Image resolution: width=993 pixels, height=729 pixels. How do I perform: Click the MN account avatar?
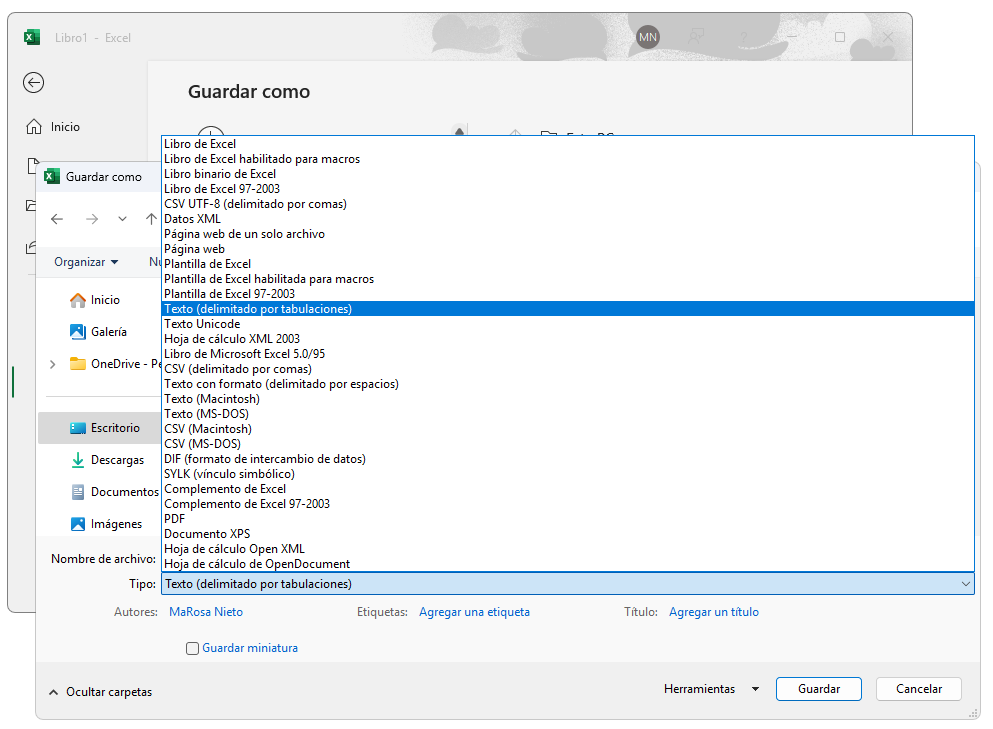(647, 37)
